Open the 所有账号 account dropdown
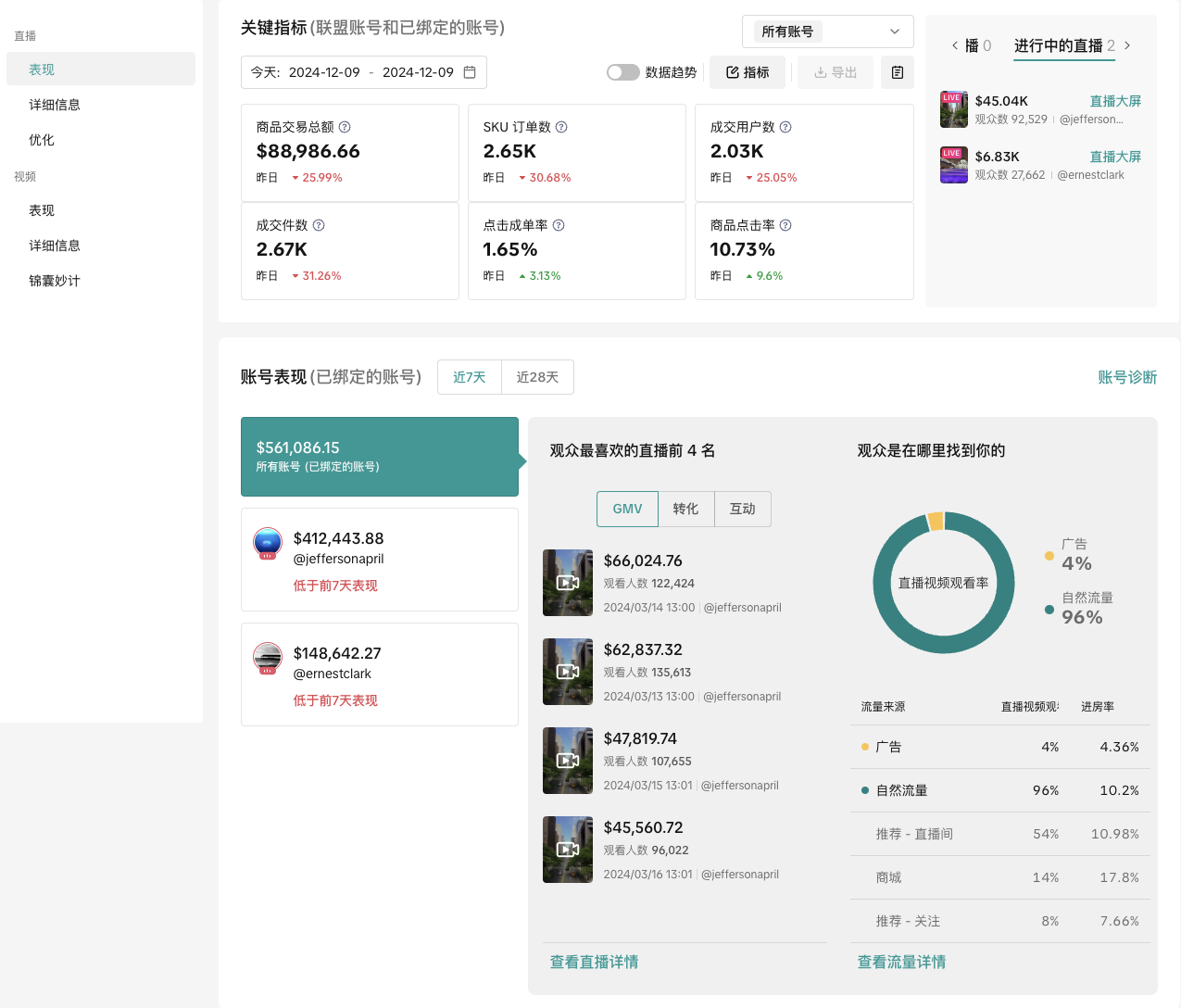The width and height of the screenshot is (1181, 1008). click(827, 31)
